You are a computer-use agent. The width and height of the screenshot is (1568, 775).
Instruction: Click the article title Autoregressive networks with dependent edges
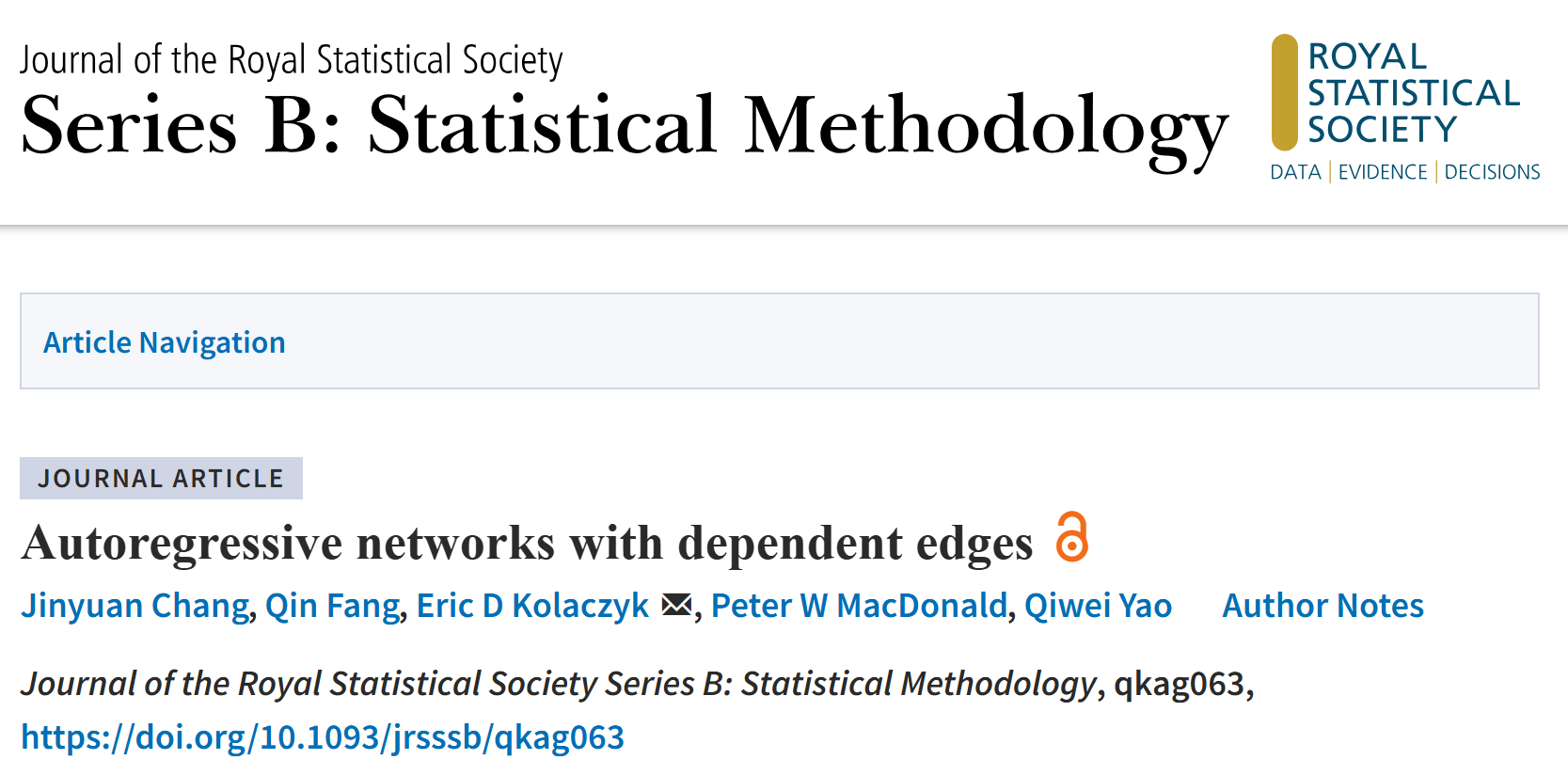point(527,544)
